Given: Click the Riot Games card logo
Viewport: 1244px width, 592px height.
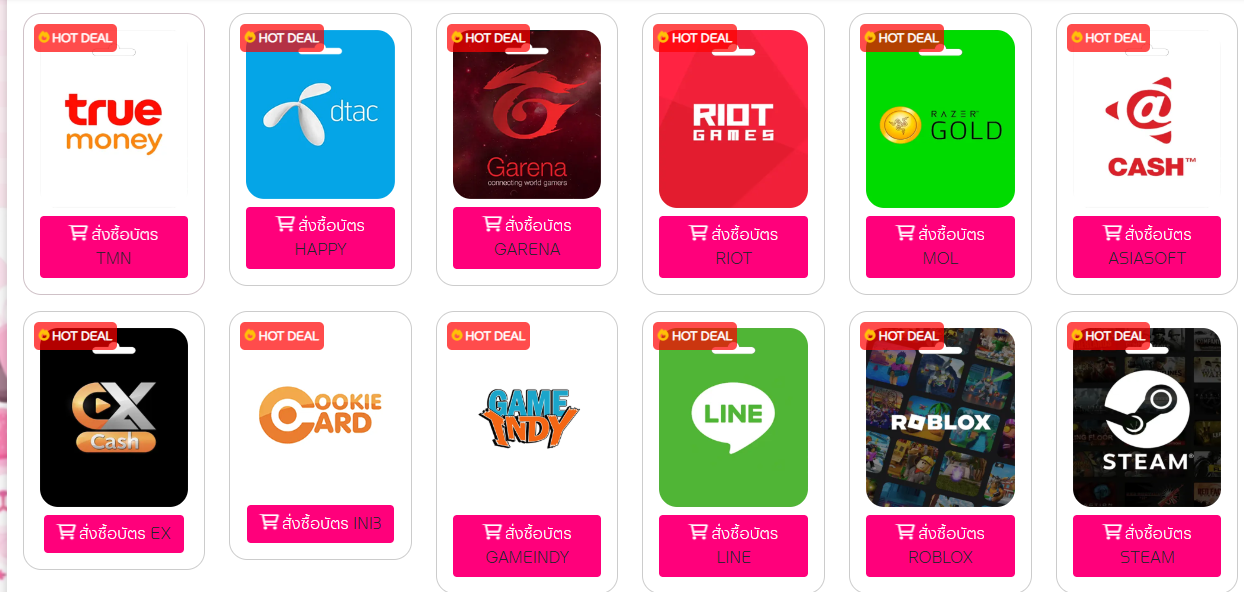Looking at the screenshot, I should tap(733, 119).
